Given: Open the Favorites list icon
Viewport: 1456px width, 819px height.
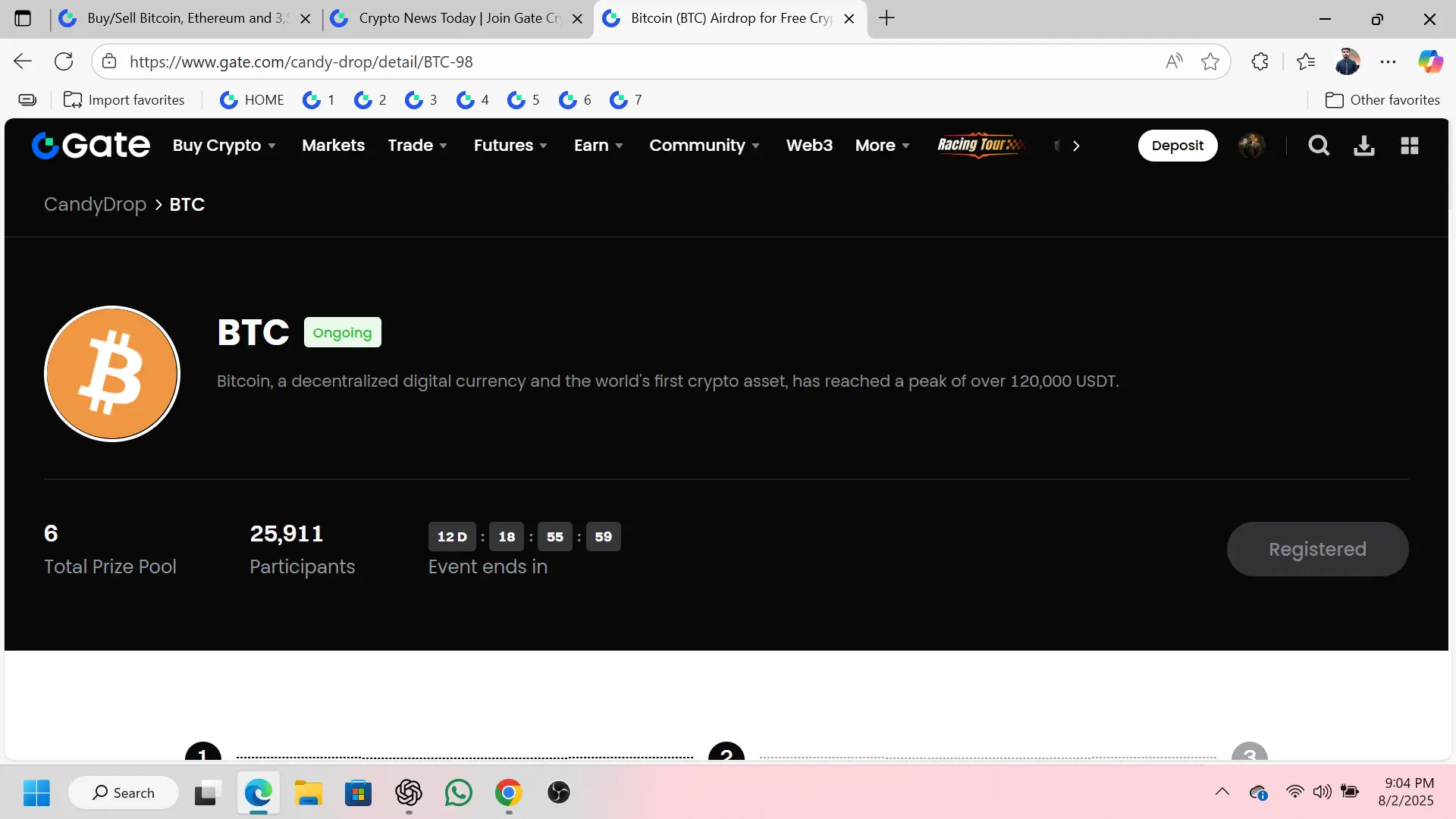Looking at the screenshot, I should 1306,61.
